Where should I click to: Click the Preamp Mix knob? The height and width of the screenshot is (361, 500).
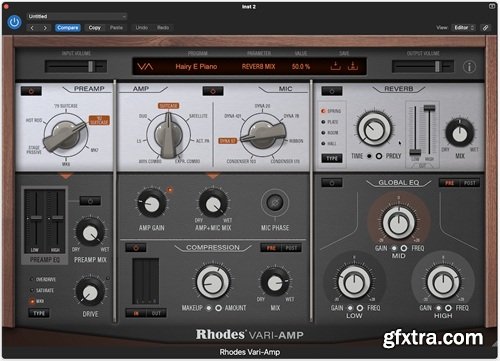click(x=90, y=233)
